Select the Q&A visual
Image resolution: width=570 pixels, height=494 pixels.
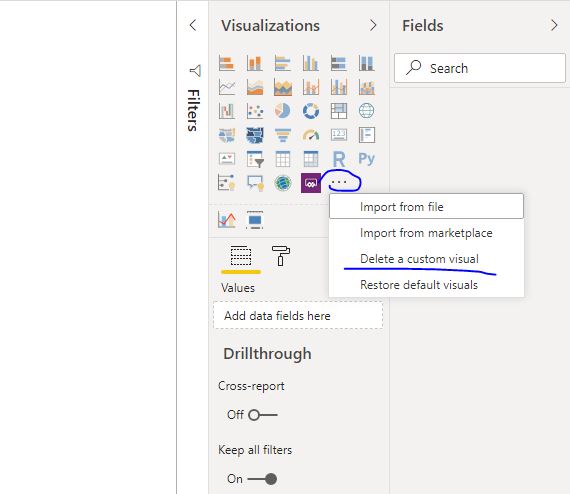(254, 183)
